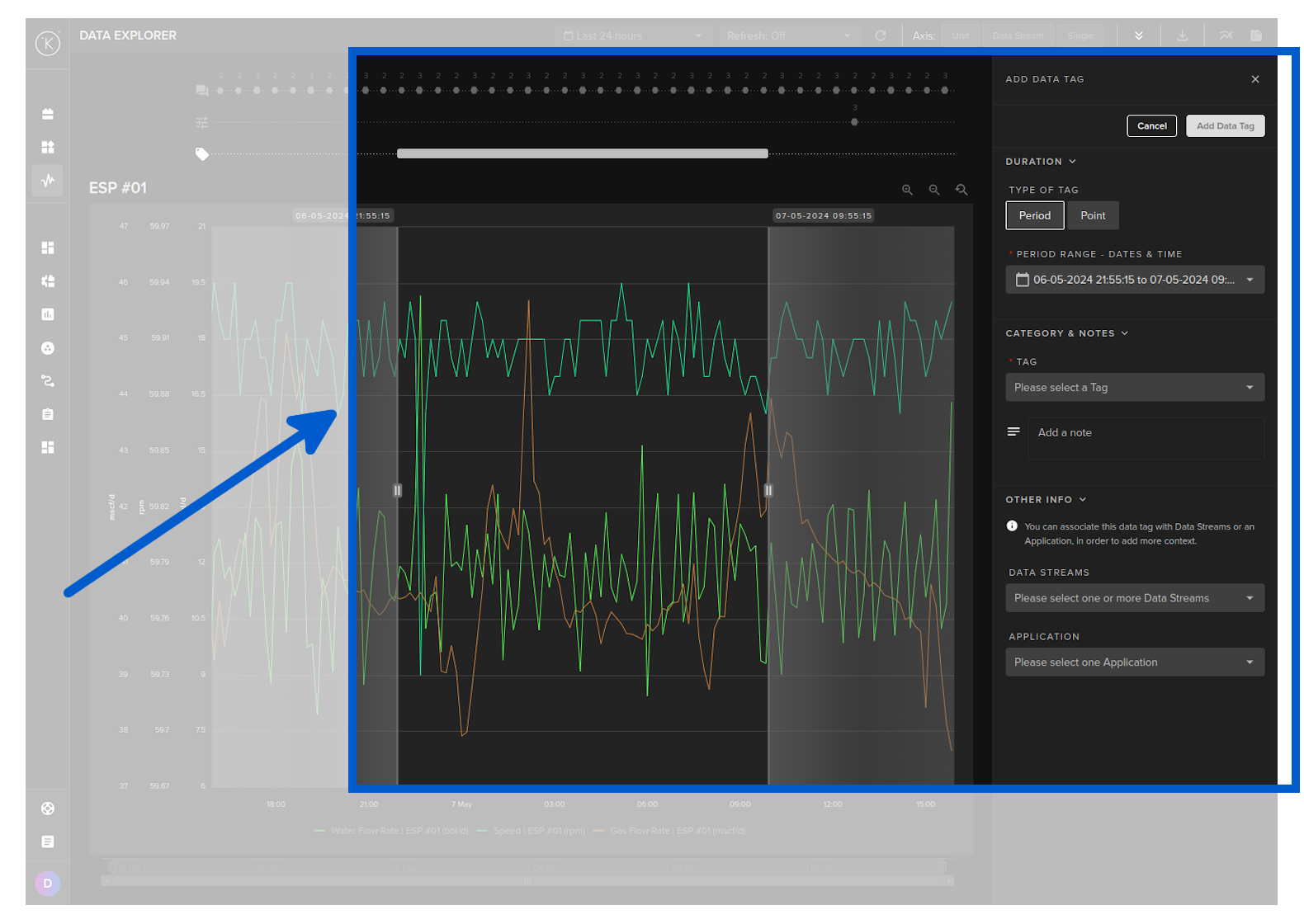Viewport: 1304px width, 924px height.
Task: Open the Please select a Tag dropdown
Action: coord(1134,388)
